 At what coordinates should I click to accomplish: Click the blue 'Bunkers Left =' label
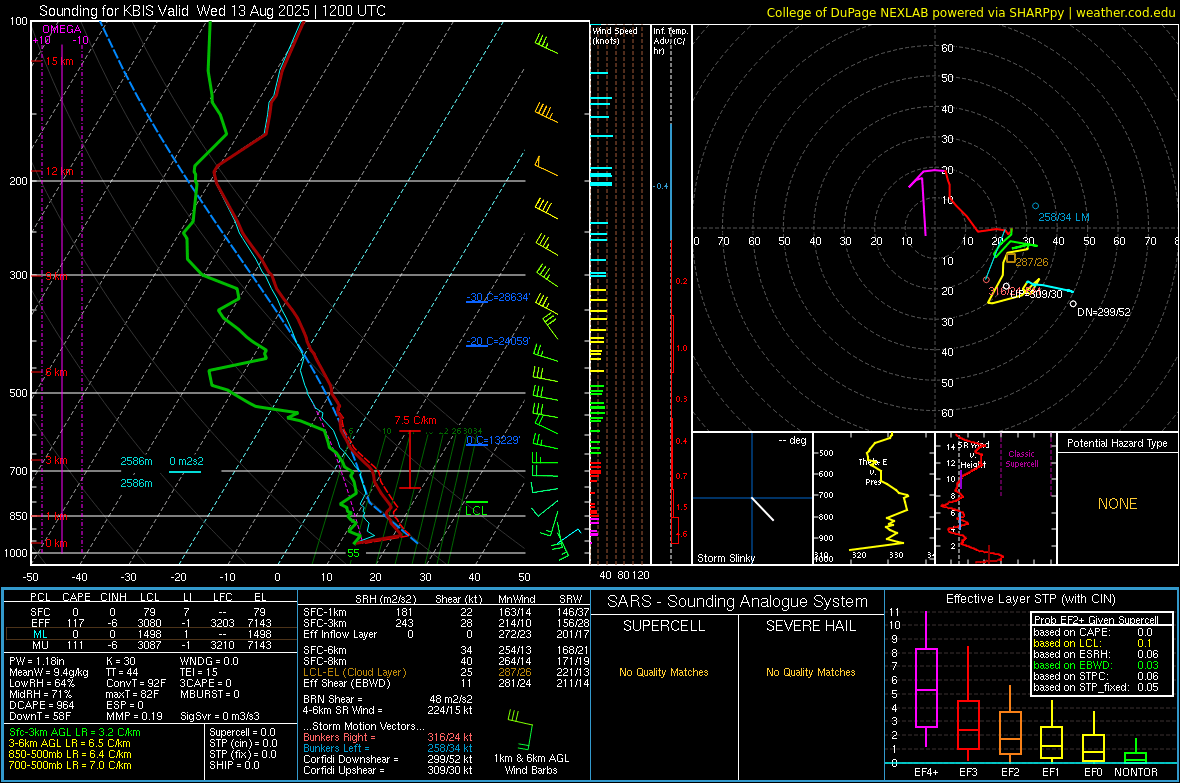(336, 748)
